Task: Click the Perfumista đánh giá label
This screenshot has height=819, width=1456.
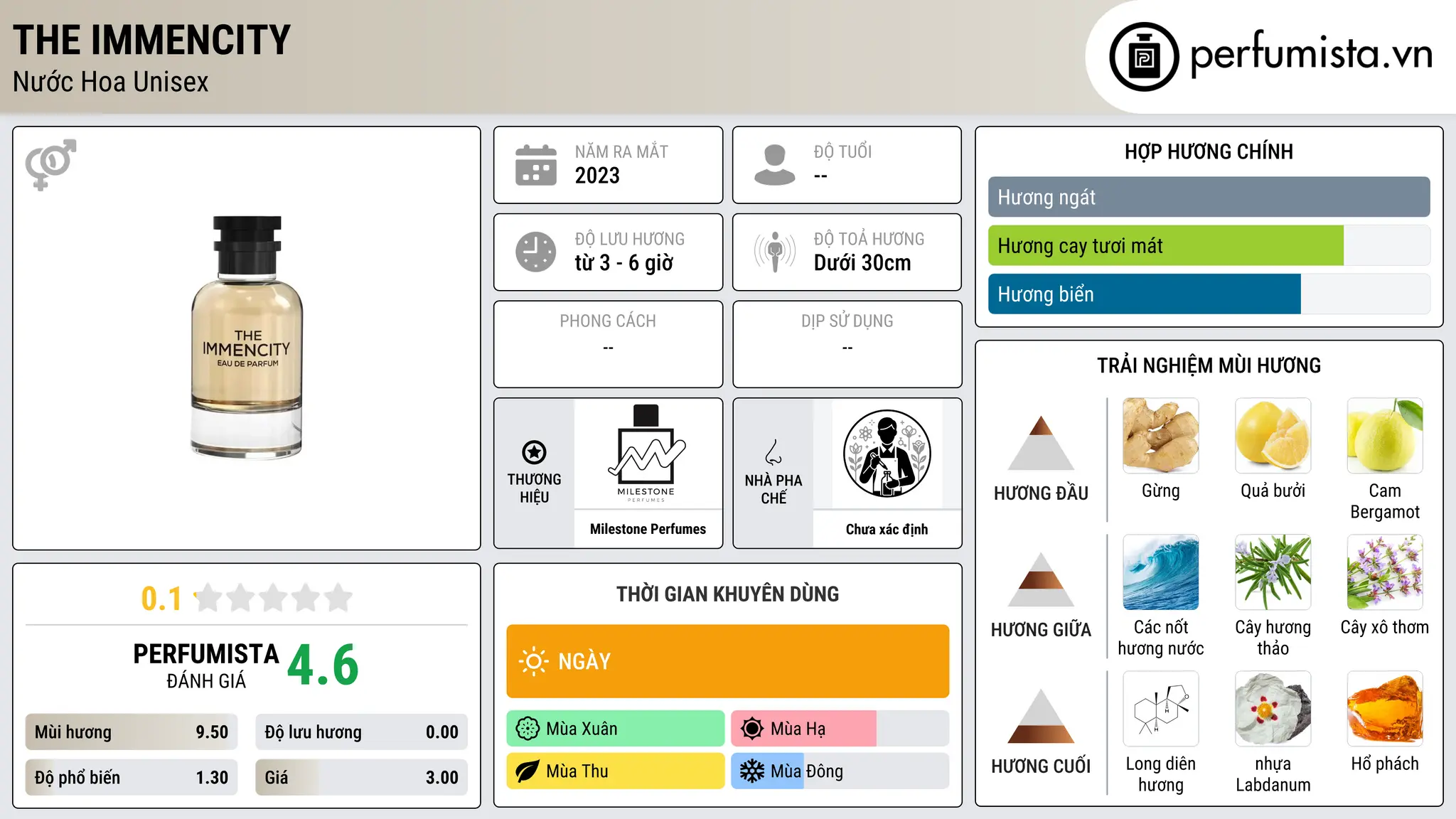Action: pos(206,665)
